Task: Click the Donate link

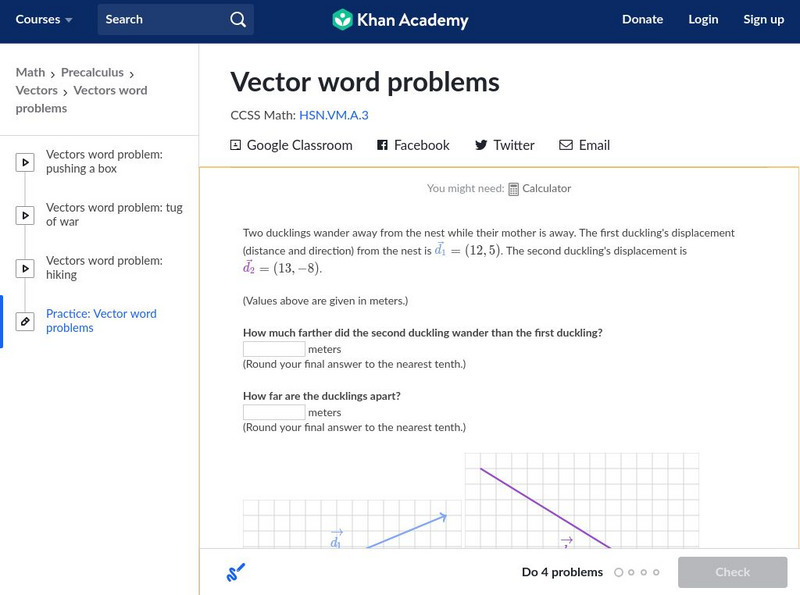Action: click(642, 20)
